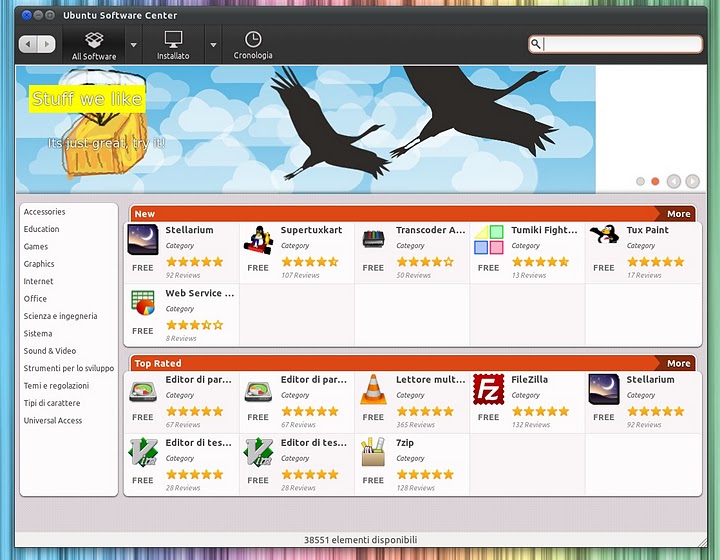Click More in the Top Rated section

click(x=679, y=364)
